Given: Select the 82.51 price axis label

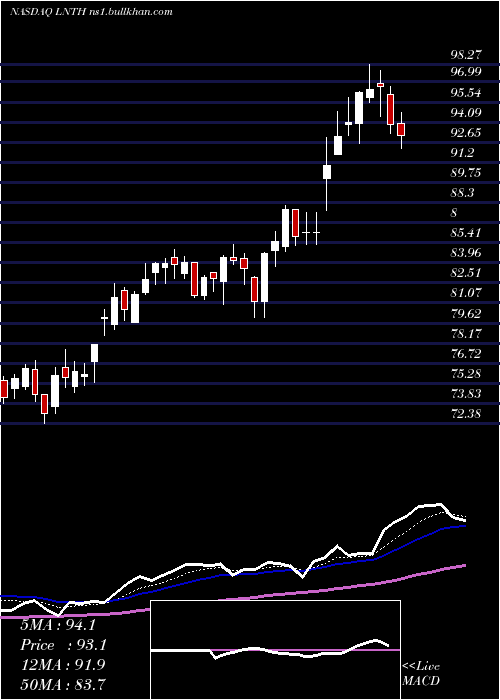Looking at the screenshot, I should click(x=466, y=273).
